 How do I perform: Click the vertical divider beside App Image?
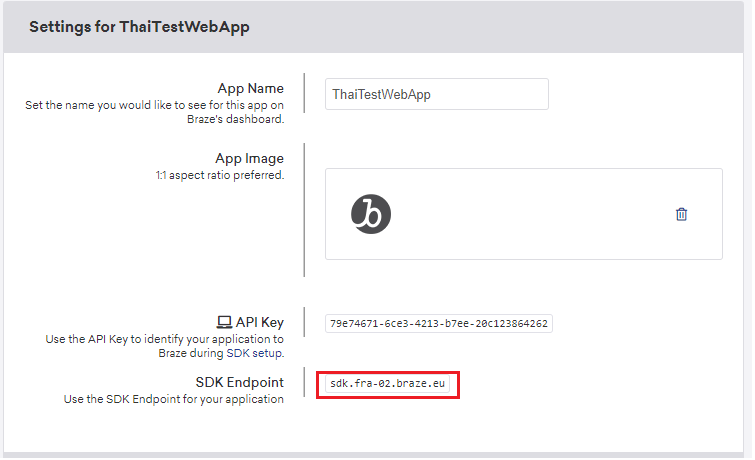(304, 210)
